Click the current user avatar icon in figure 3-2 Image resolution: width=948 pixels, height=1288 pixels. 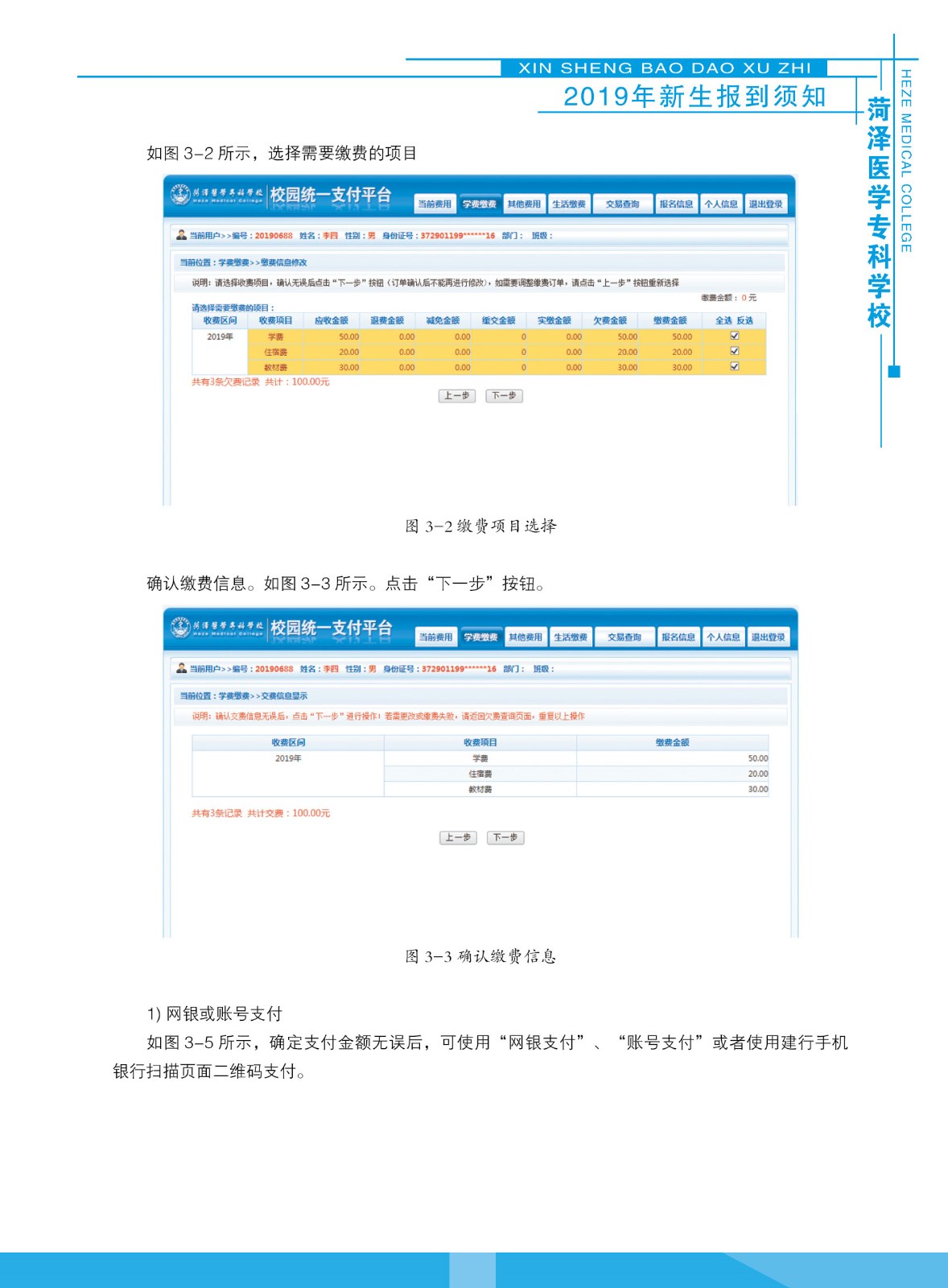[181, 235]
